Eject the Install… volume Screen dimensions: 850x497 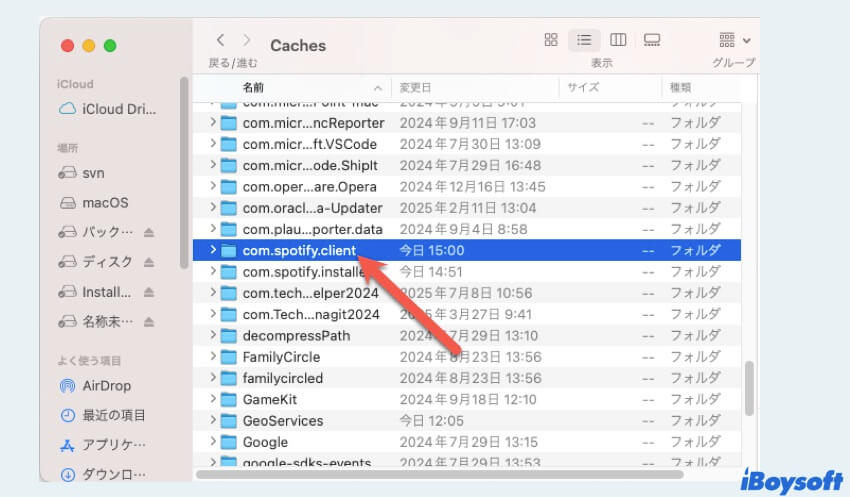click(x=149, y=292)
